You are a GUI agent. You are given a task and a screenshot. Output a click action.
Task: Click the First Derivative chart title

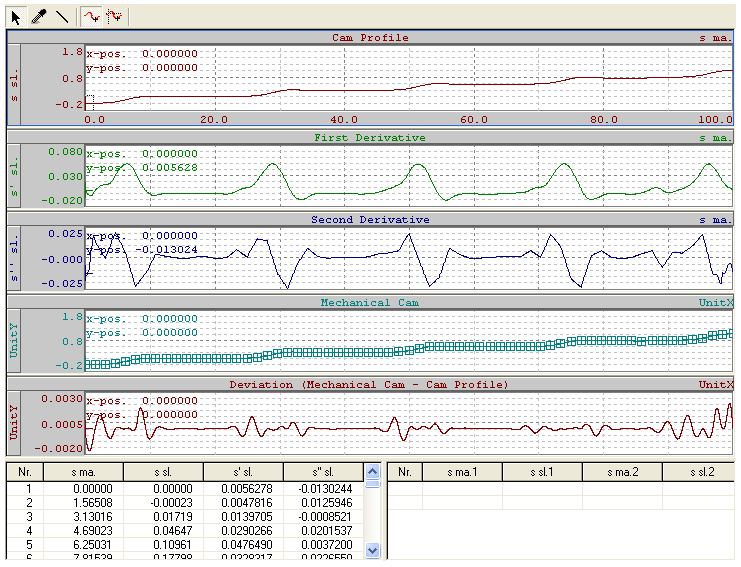pyautogui.click(x=370, y=137)
